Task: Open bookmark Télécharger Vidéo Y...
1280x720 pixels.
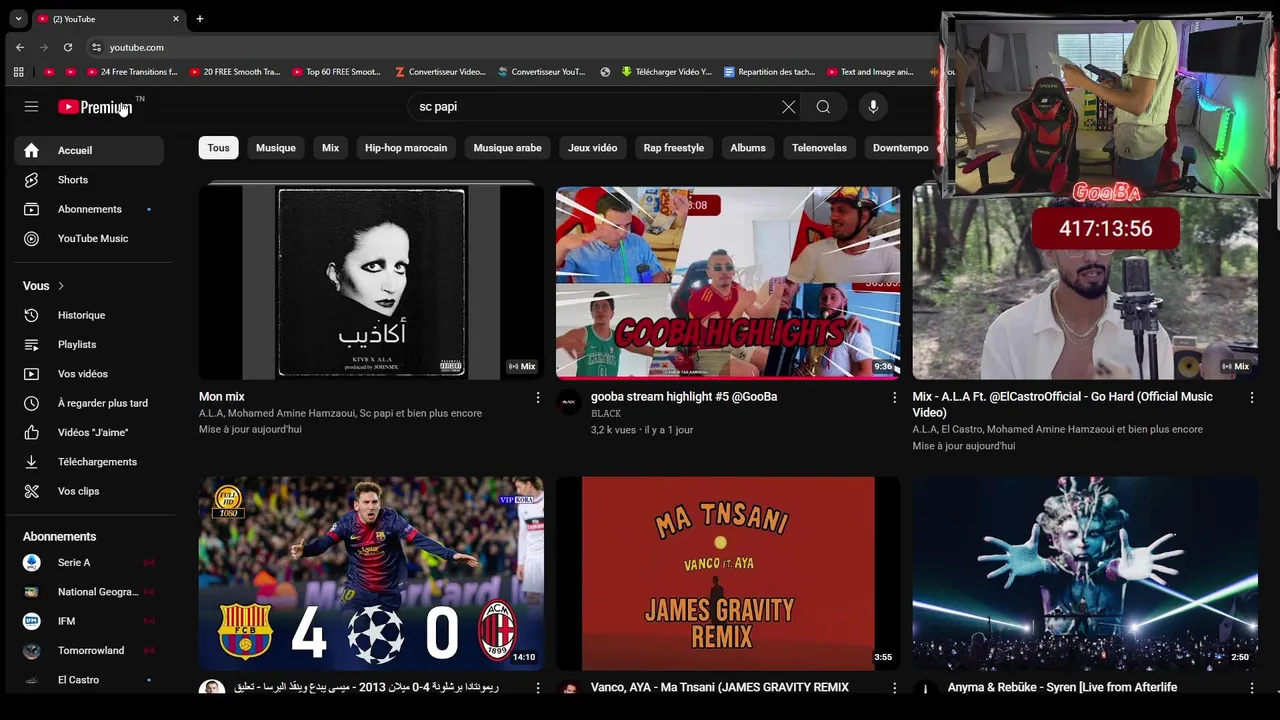Action: [x=667, y=72]
